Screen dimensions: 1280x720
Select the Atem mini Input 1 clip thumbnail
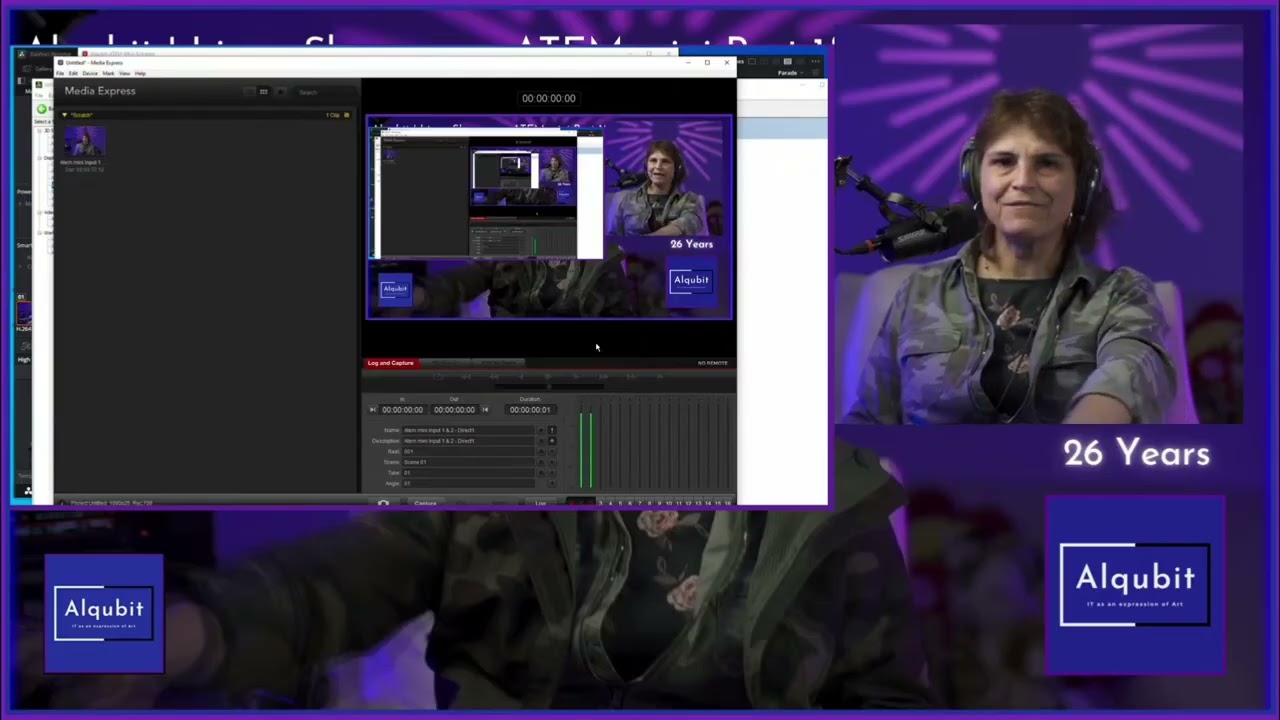[x=84, y=141]
